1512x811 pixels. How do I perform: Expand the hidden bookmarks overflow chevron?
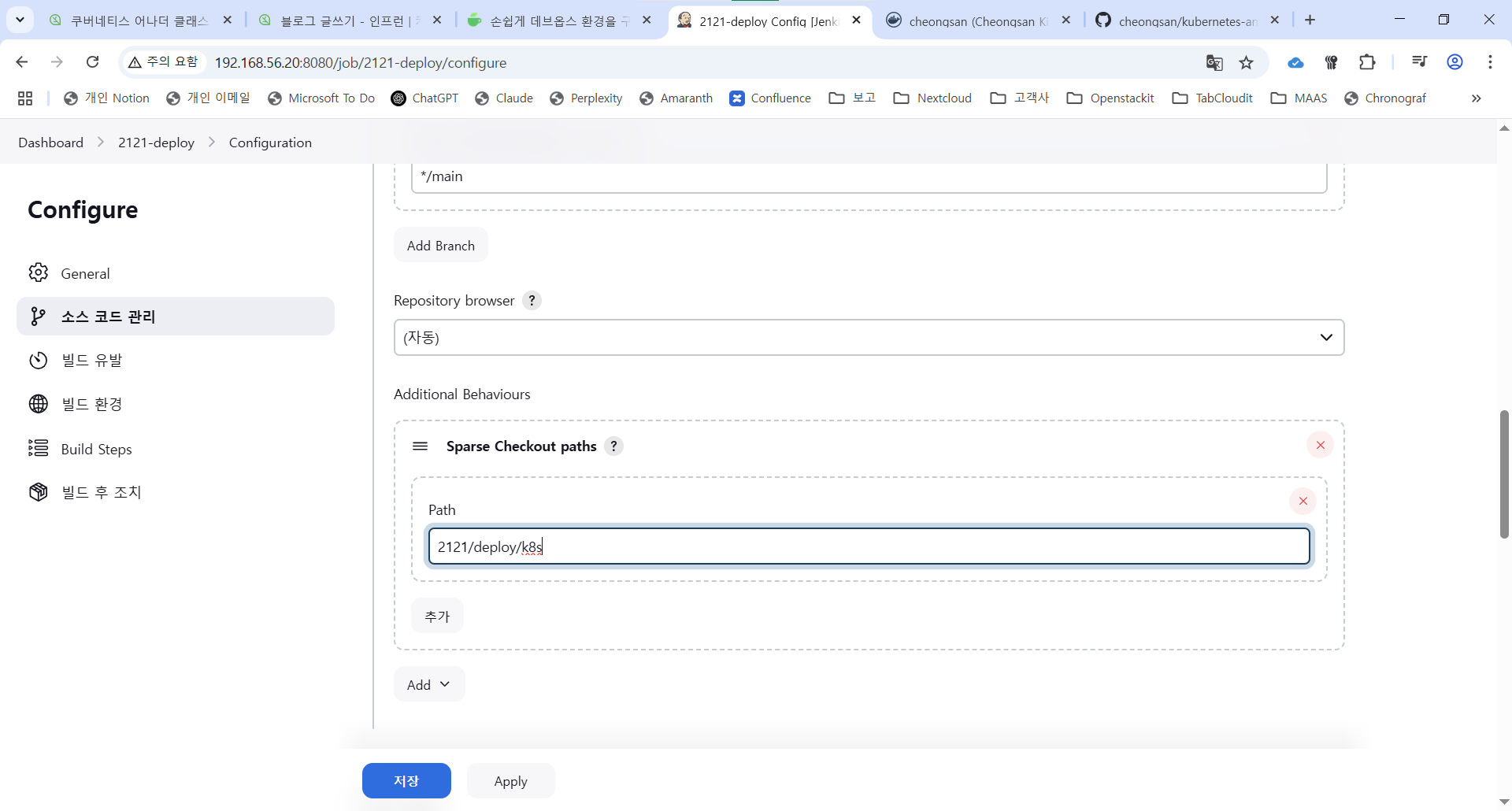tap(1477, 98)
